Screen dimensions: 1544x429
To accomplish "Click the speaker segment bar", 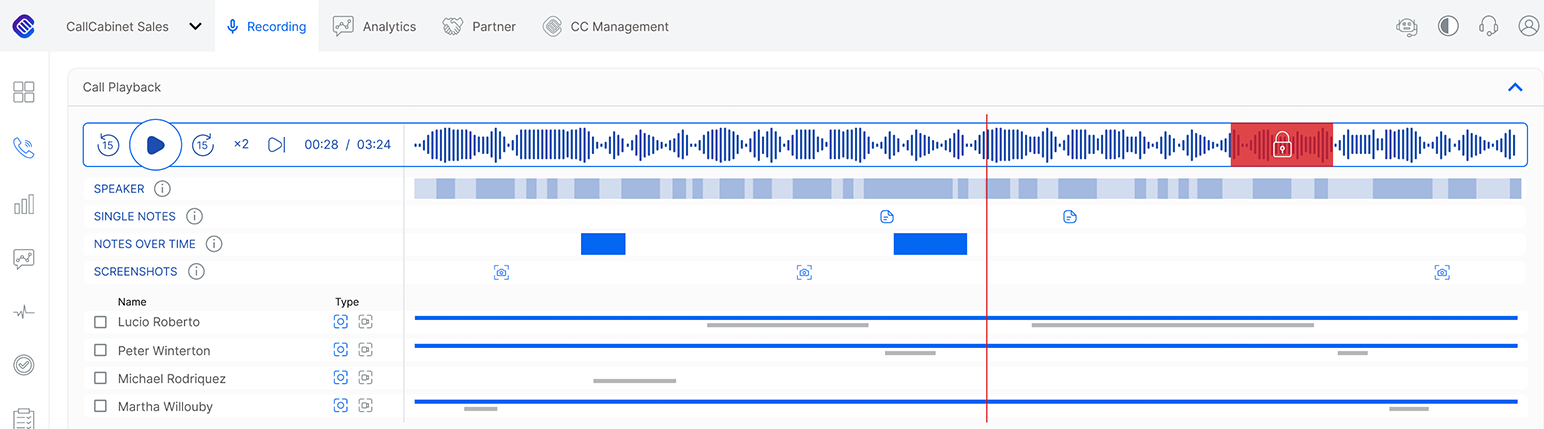I will (x=967, y=188).
